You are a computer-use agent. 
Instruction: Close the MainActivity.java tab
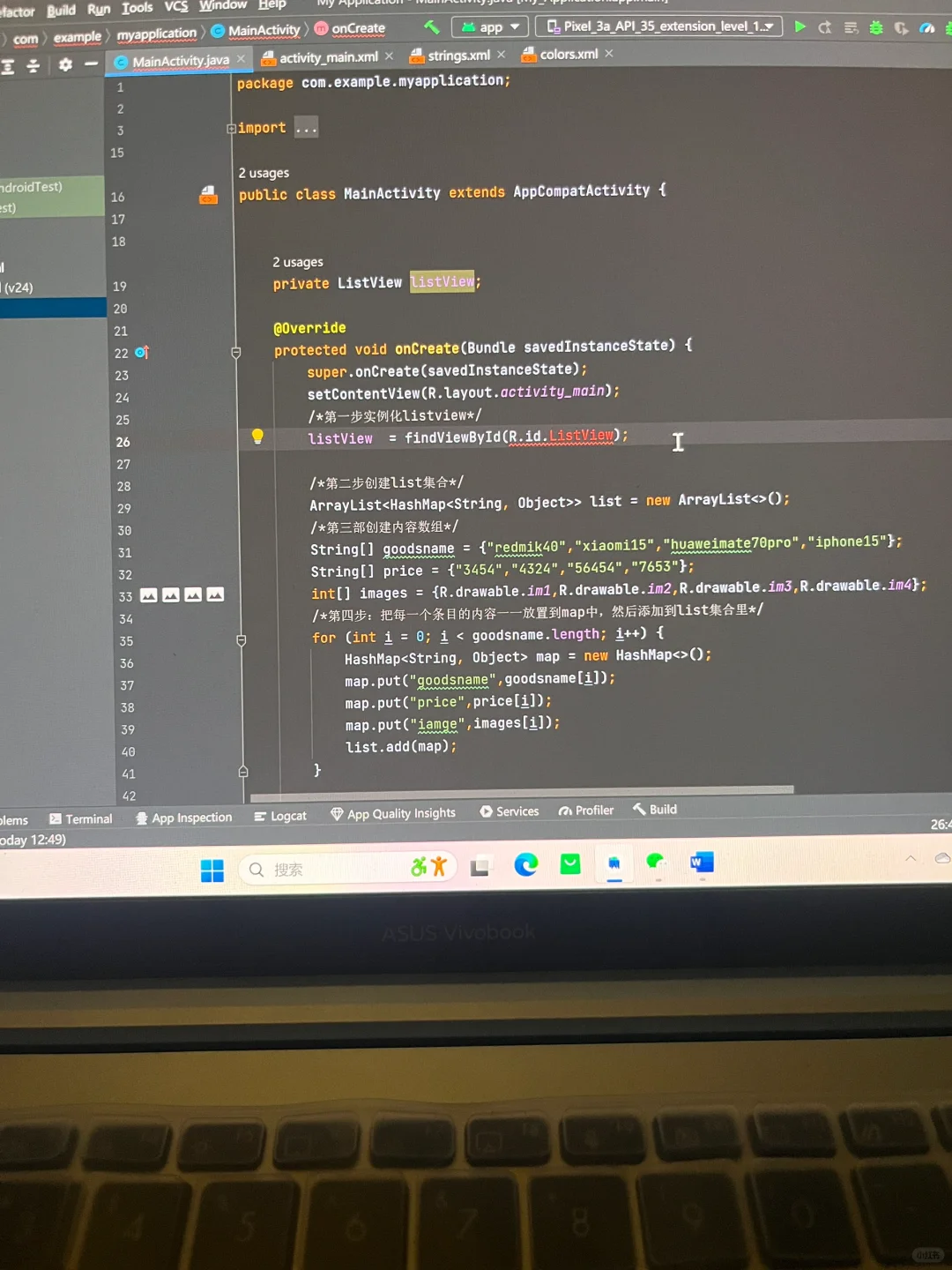(241, 59)
